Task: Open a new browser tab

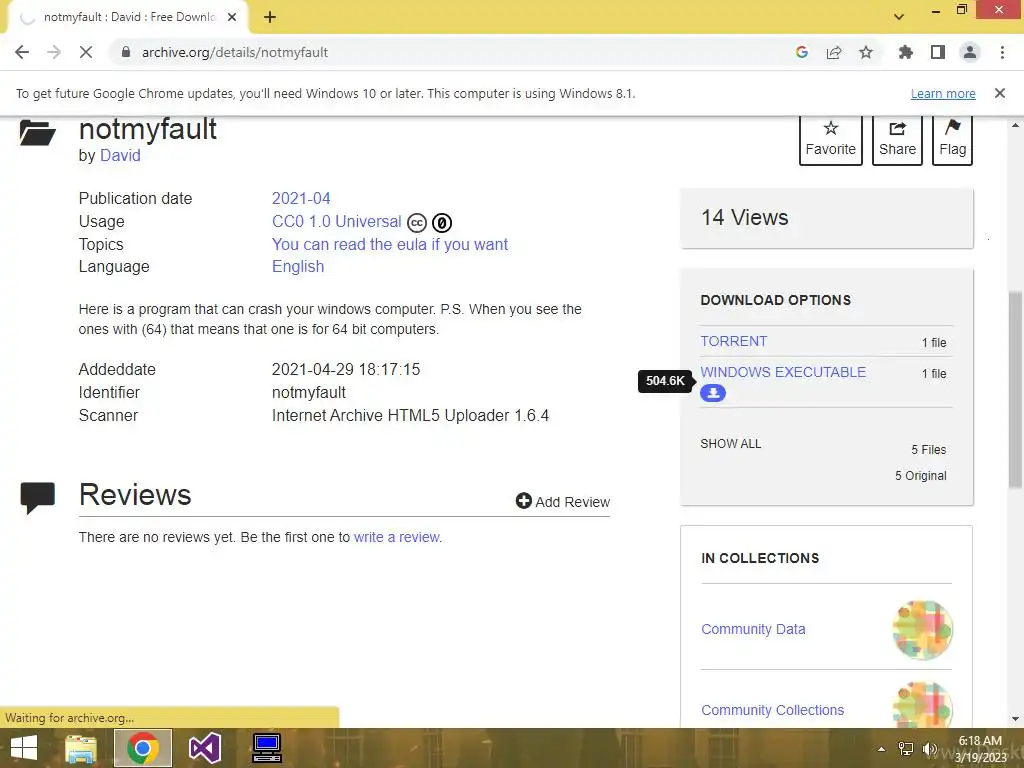Action: [270, 18]
